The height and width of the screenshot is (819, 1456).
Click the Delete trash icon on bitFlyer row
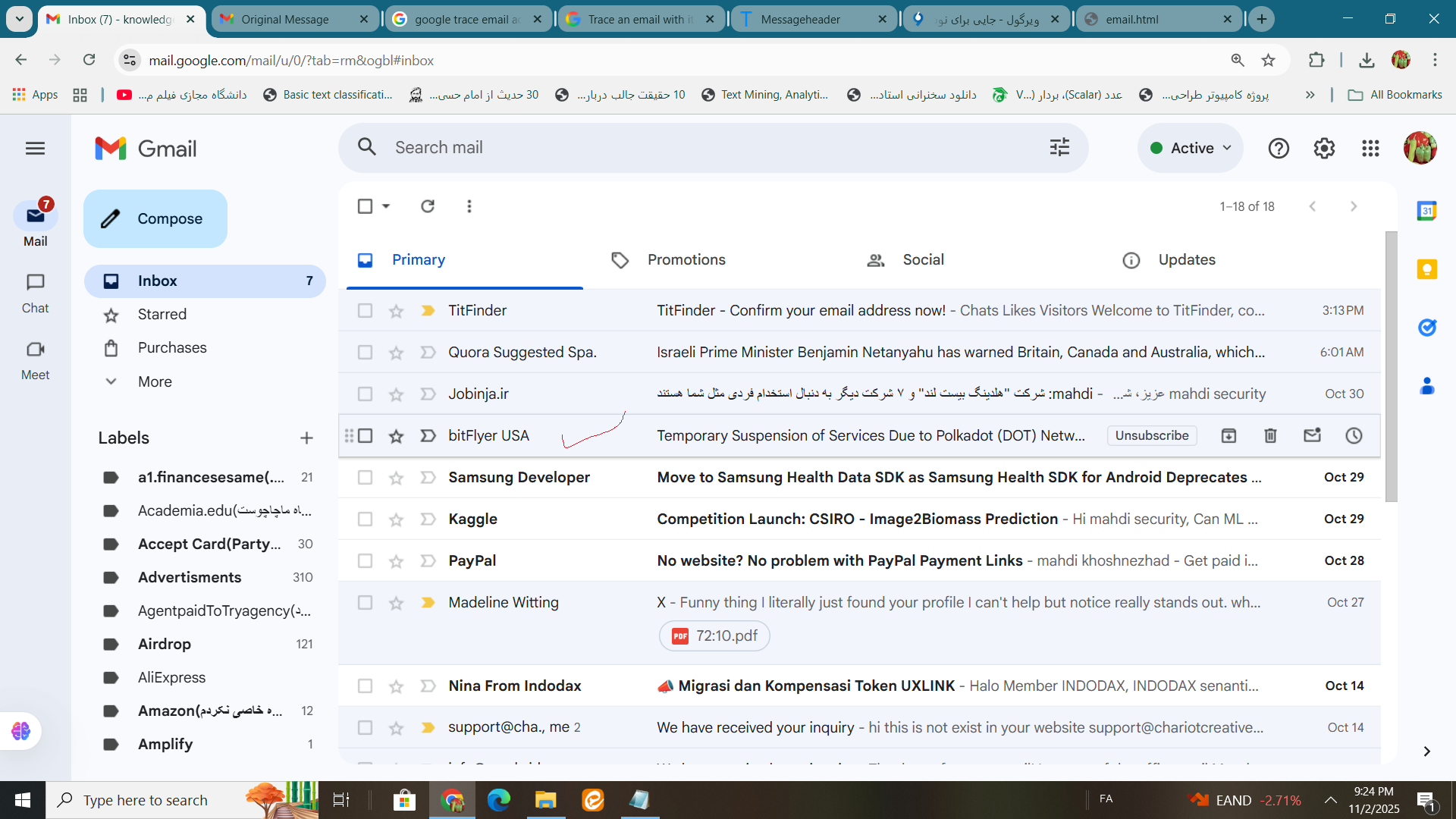point(1270,435)
